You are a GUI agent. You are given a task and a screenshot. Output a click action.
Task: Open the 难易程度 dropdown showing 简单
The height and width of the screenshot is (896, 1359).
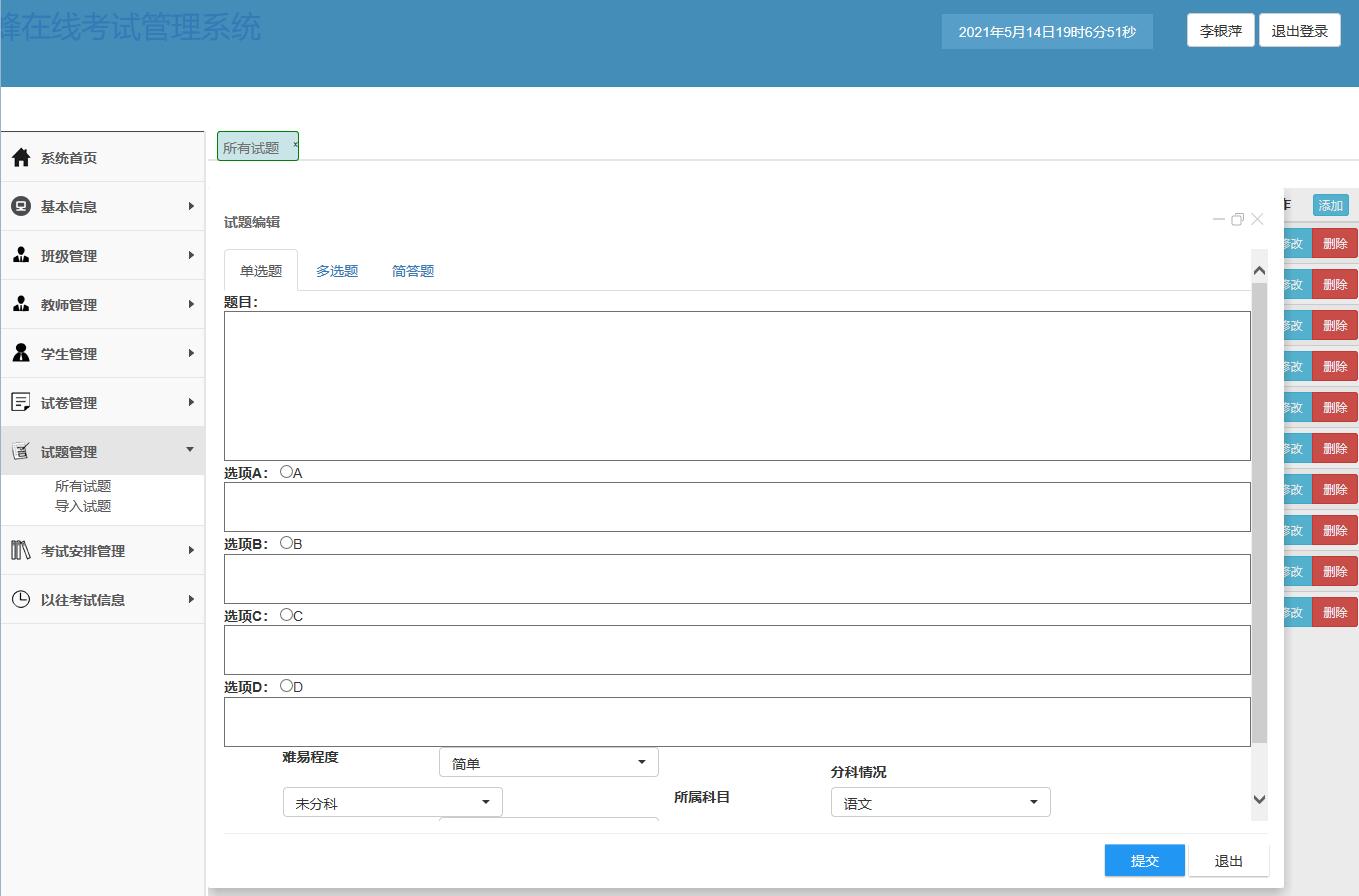coord(548,763)
